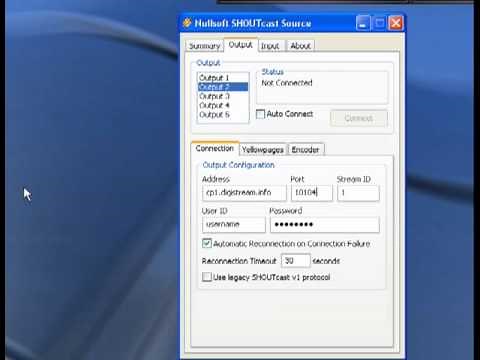Viewport: 480px width, 360px height.
Task: Click the Stream ID field
Action: 358,193
